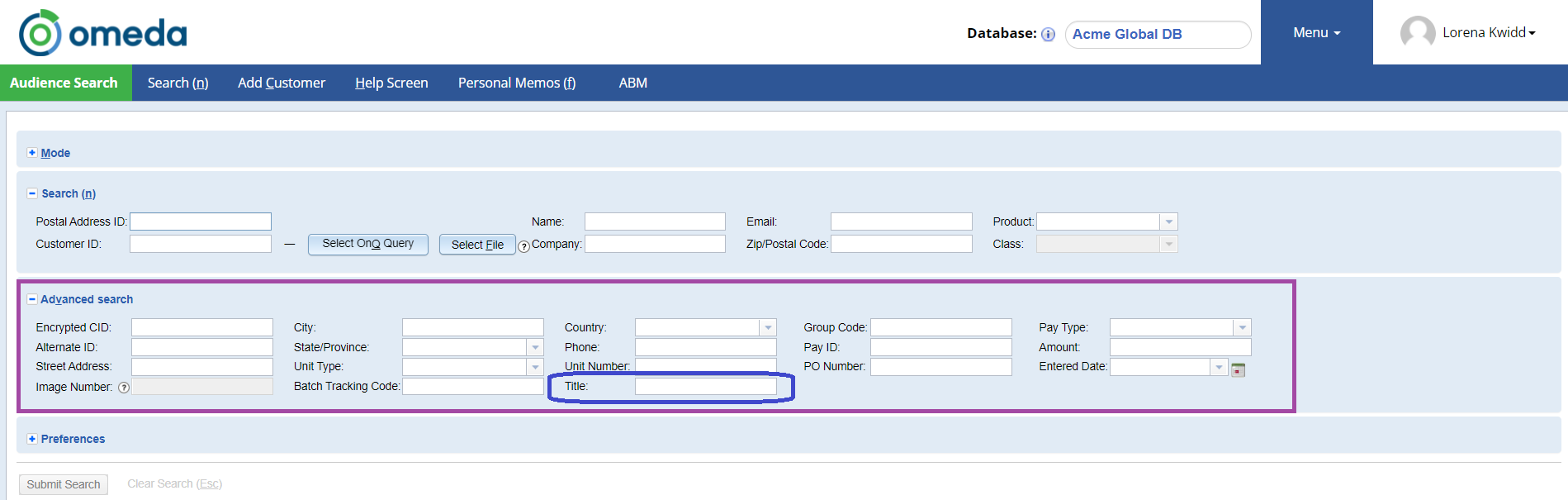Click help icon next to Select File
This screenshot has height=500, width=1568.
coord(523,246)
